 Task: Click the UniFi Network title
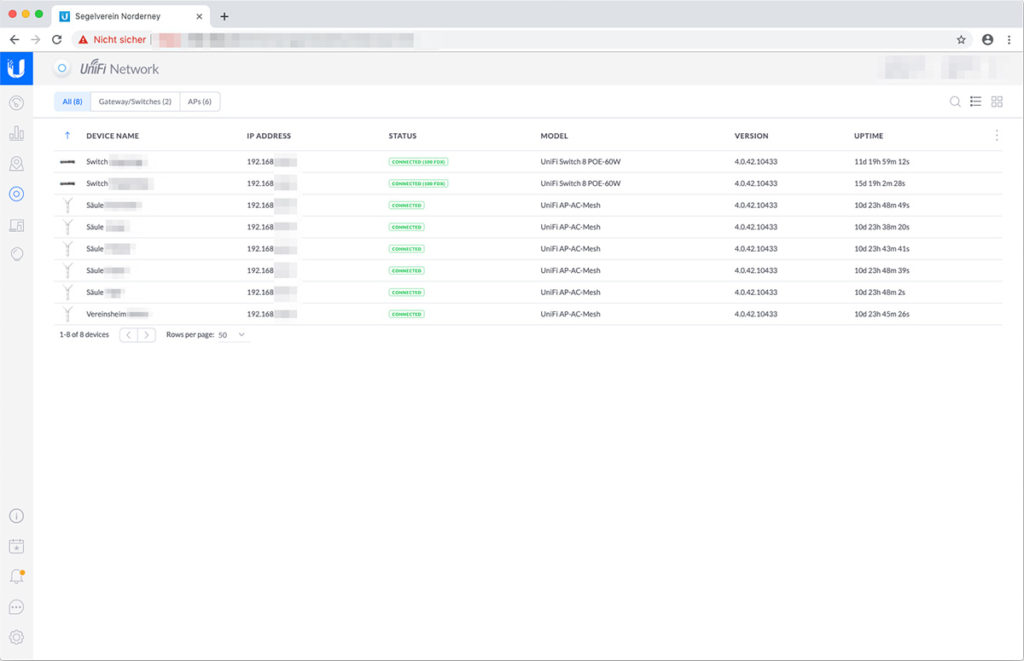click(x=120, y=69)
